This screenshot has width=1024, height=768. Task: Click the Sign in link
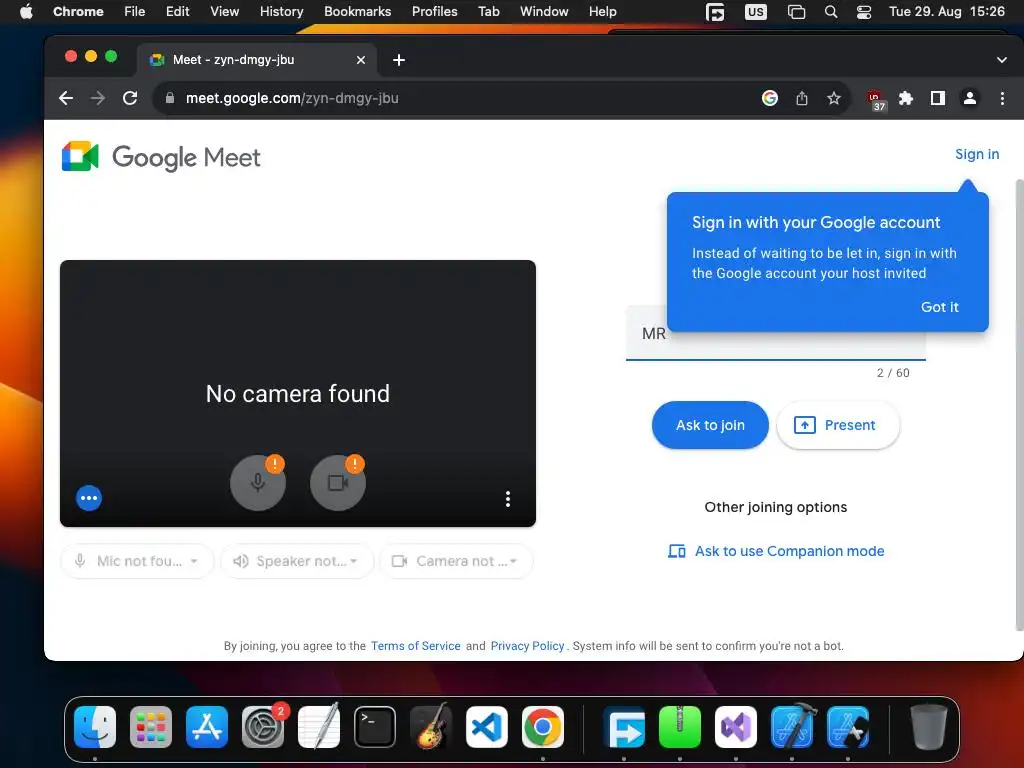pos(976,154)
